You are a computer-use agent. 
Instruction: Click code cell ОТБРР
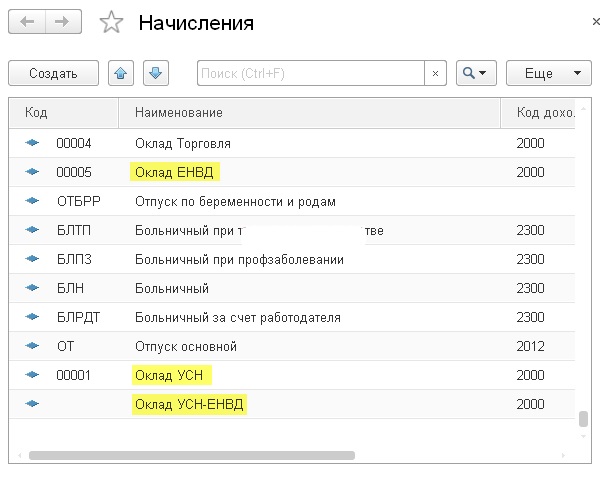[79, 201]
